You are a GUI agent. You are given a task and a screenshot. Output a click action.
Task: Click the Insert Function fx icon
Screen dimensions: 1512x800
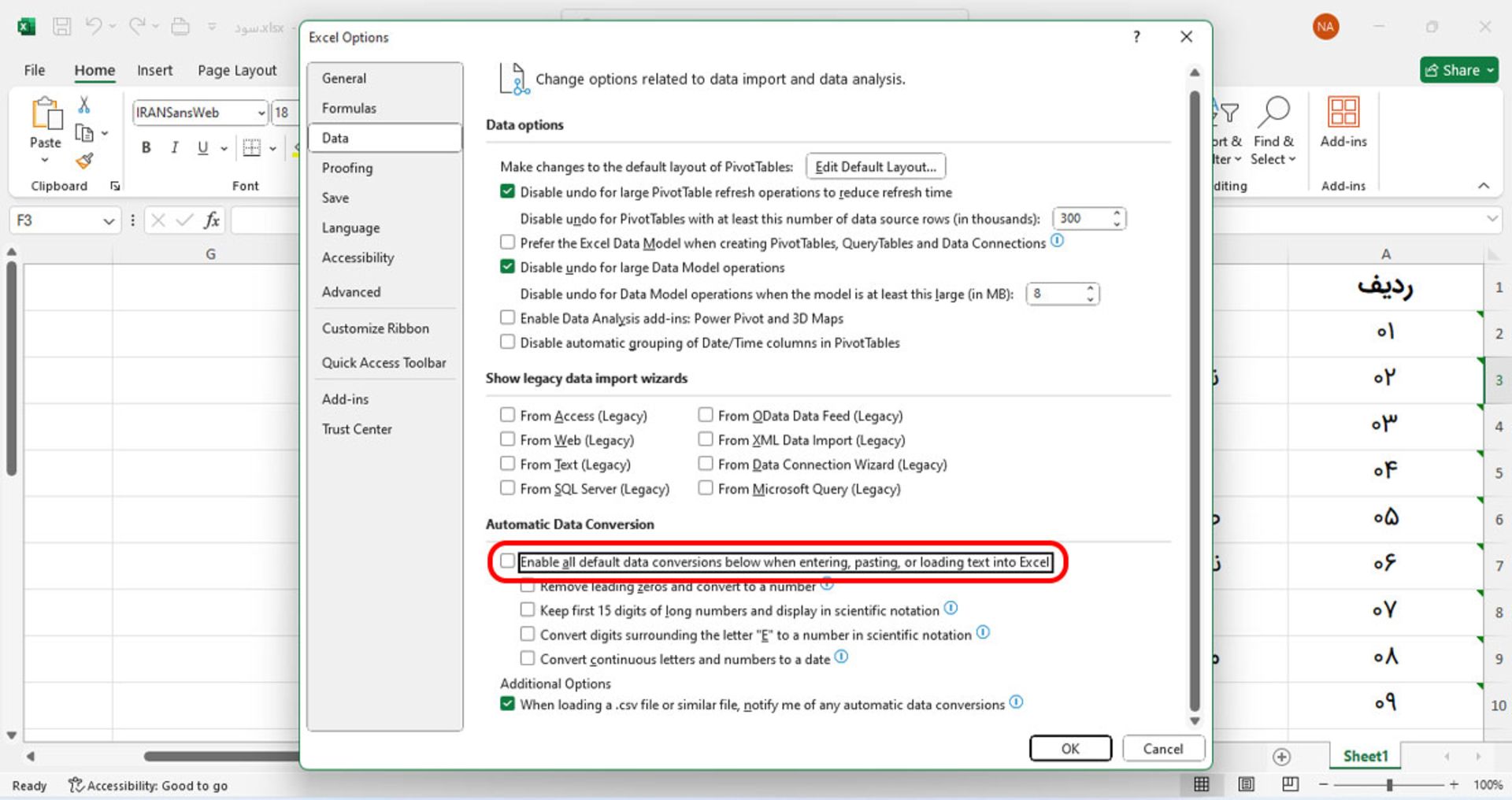point(211,220)
